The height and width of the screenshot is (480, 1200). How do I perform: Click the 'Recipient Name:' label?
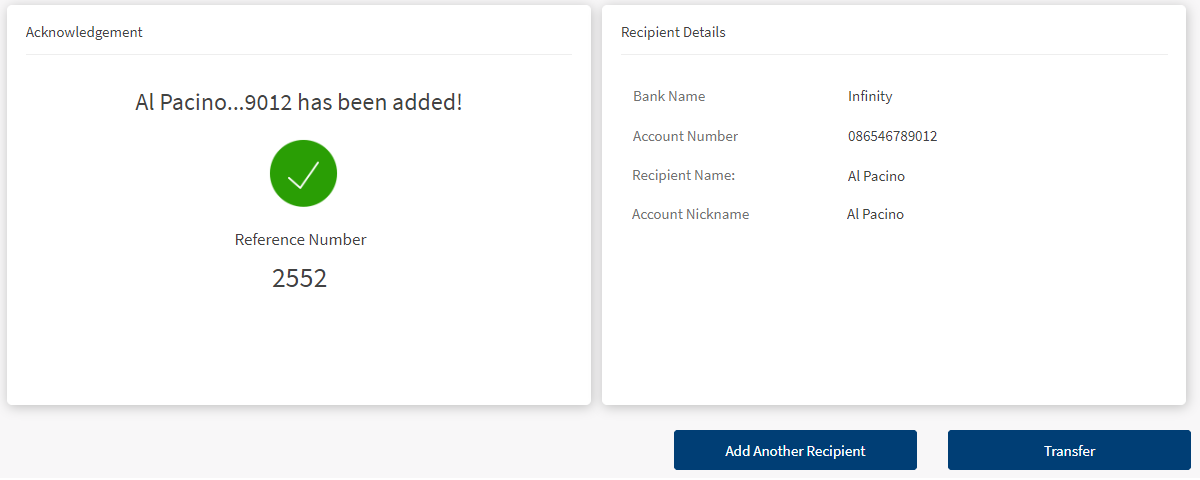point(683,175)
